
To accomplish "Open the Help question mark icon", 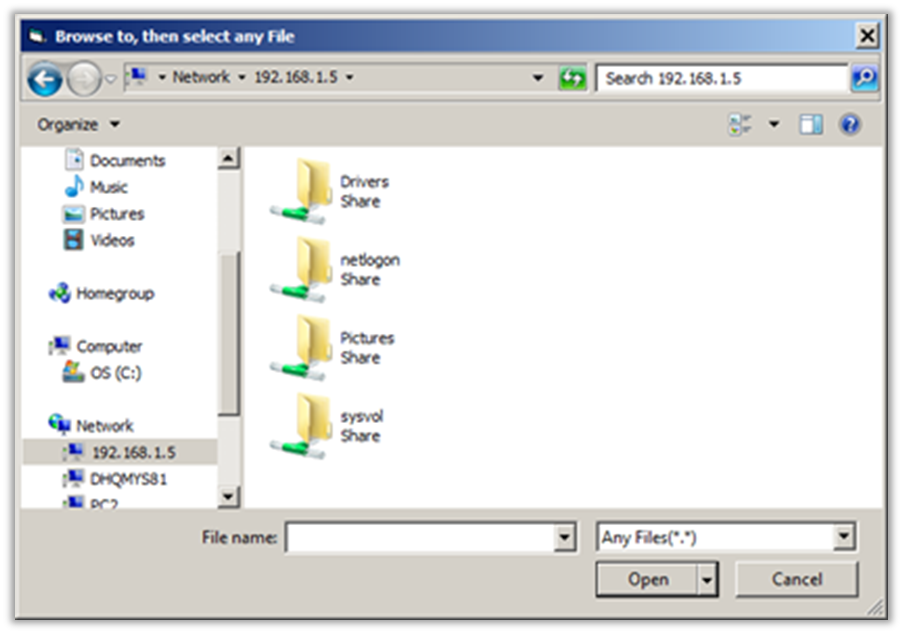I will (x=850, y=125).
